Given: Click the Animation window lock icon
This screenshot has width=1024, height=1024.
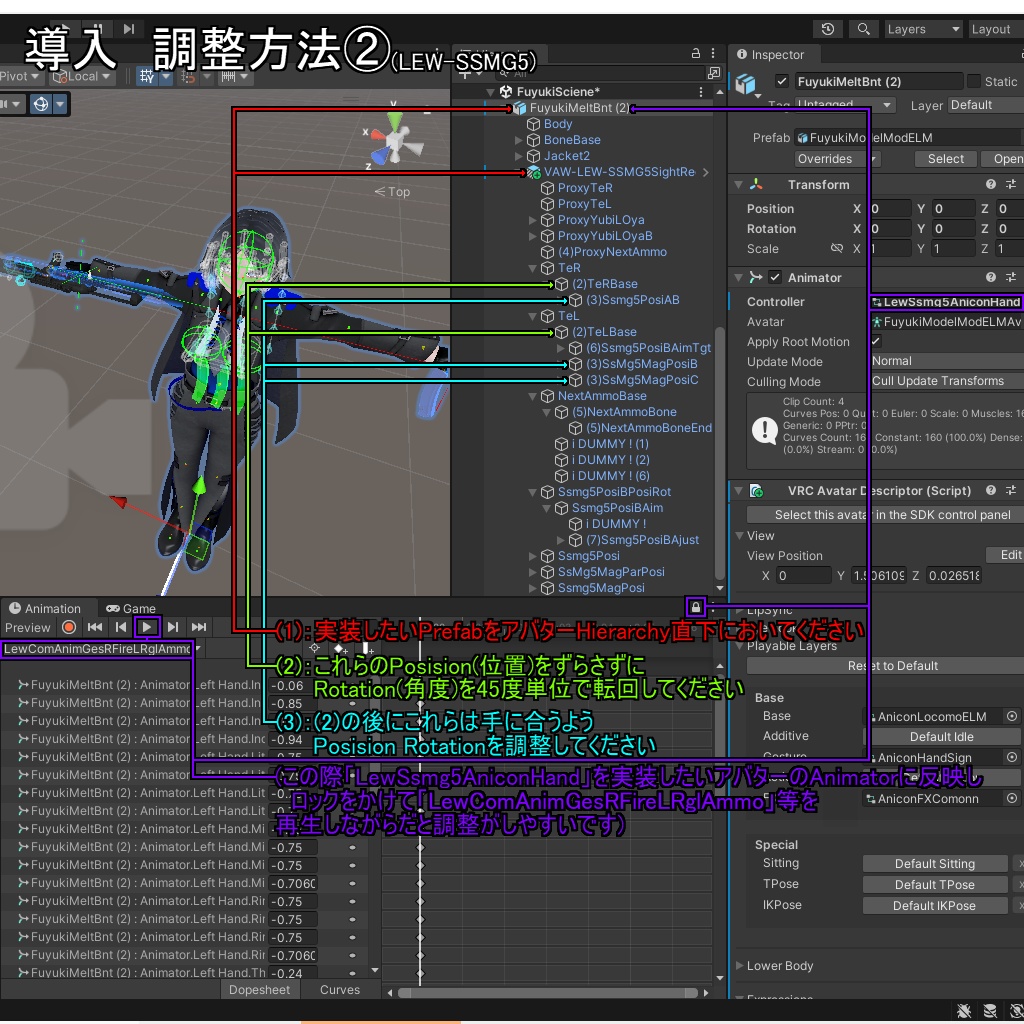Looking at the screenshot, I should tap(696, 607).
